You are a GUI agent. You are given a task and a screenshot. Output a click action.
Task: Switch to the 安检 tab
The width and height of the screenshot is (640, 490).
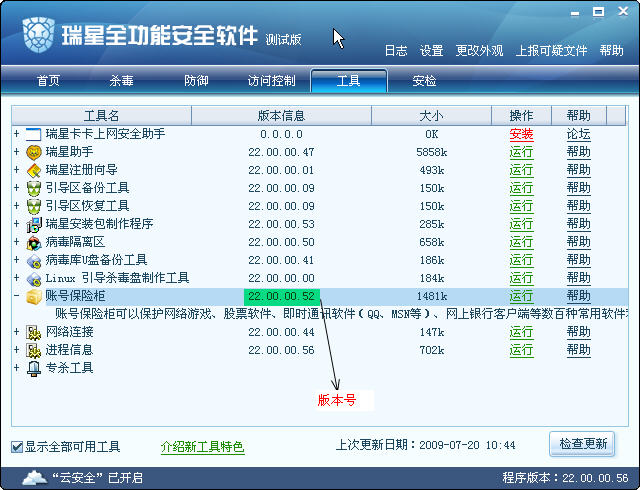click(424, 80)
